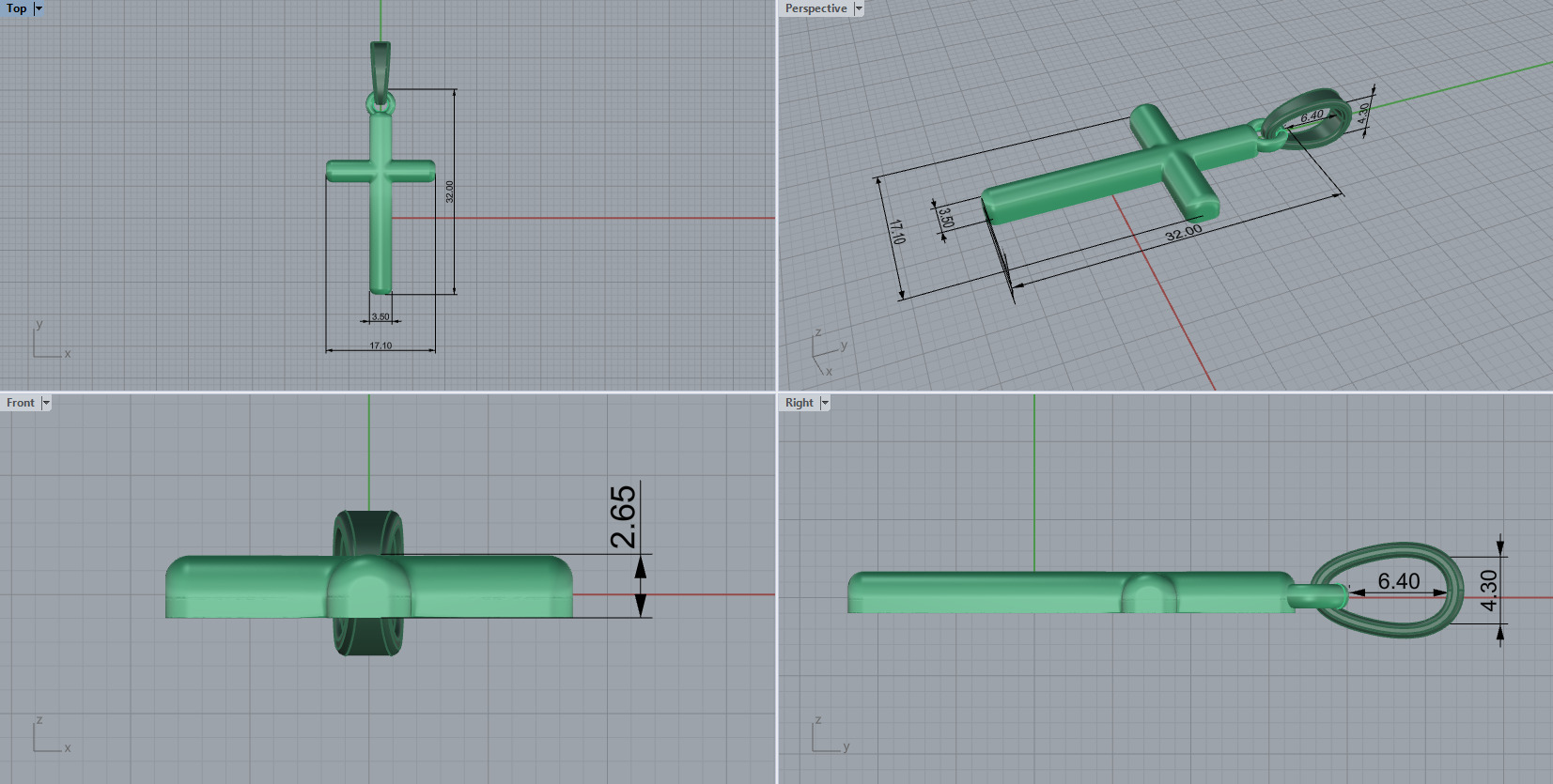Screen dimensions: 1553x784
Task: Select the 3.50 dimension in Top view
Action: click(x=380, y=317)
